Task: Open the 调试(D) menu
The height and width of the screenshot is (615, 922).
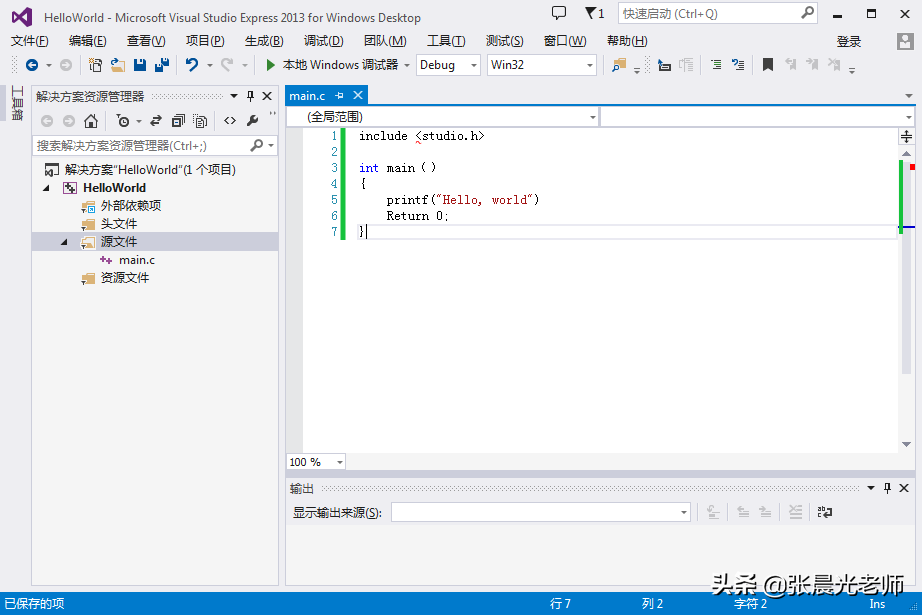Action: [x=323, y=41]
